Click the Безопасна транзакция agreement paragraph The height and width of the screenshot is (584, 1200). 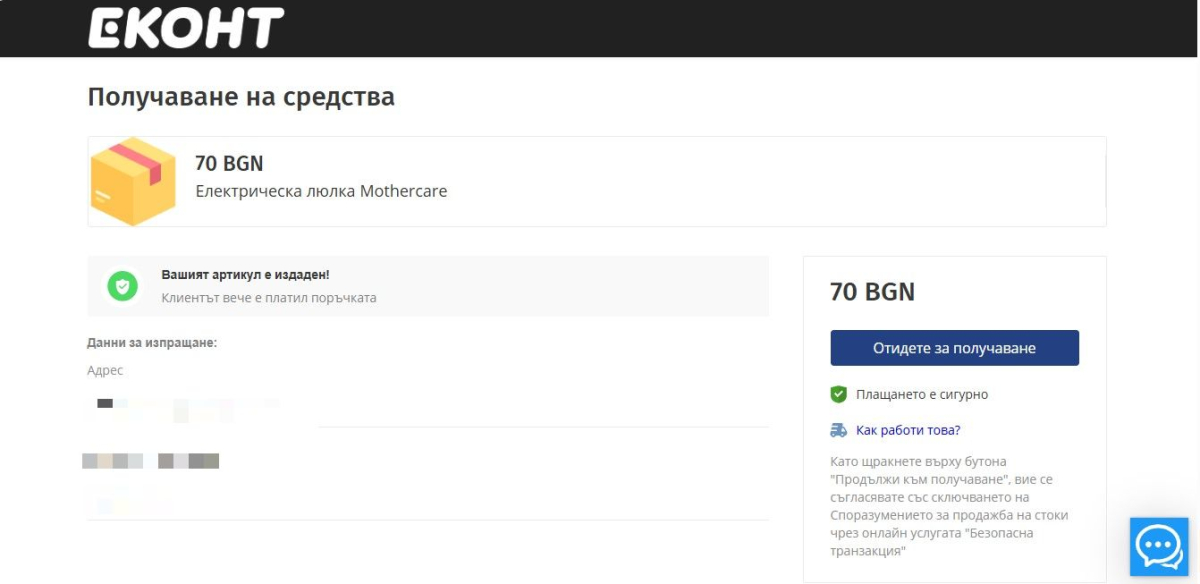point(949,506)
